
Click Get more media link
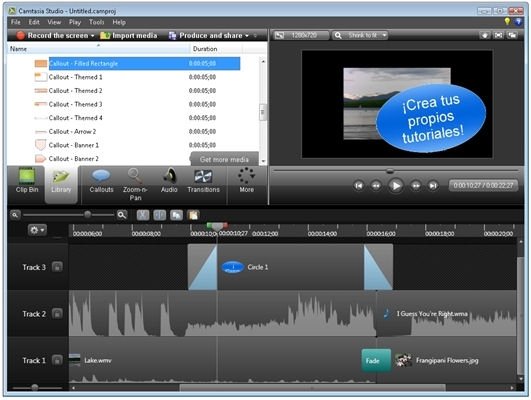pyautogui.click(x=224, y=159)
